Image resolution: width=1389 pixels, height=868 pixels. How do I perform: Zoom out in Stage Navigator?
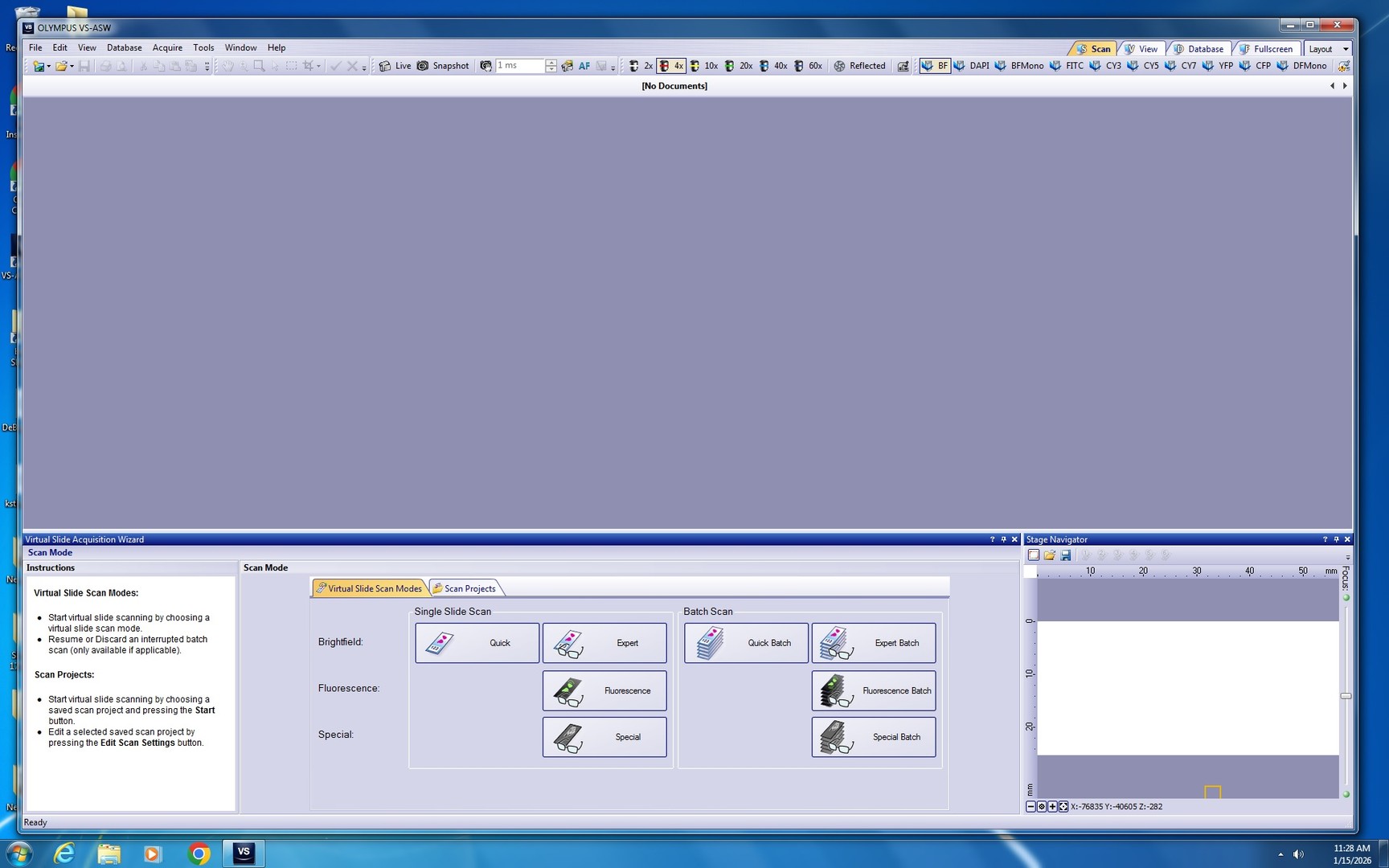[1030, 806]
